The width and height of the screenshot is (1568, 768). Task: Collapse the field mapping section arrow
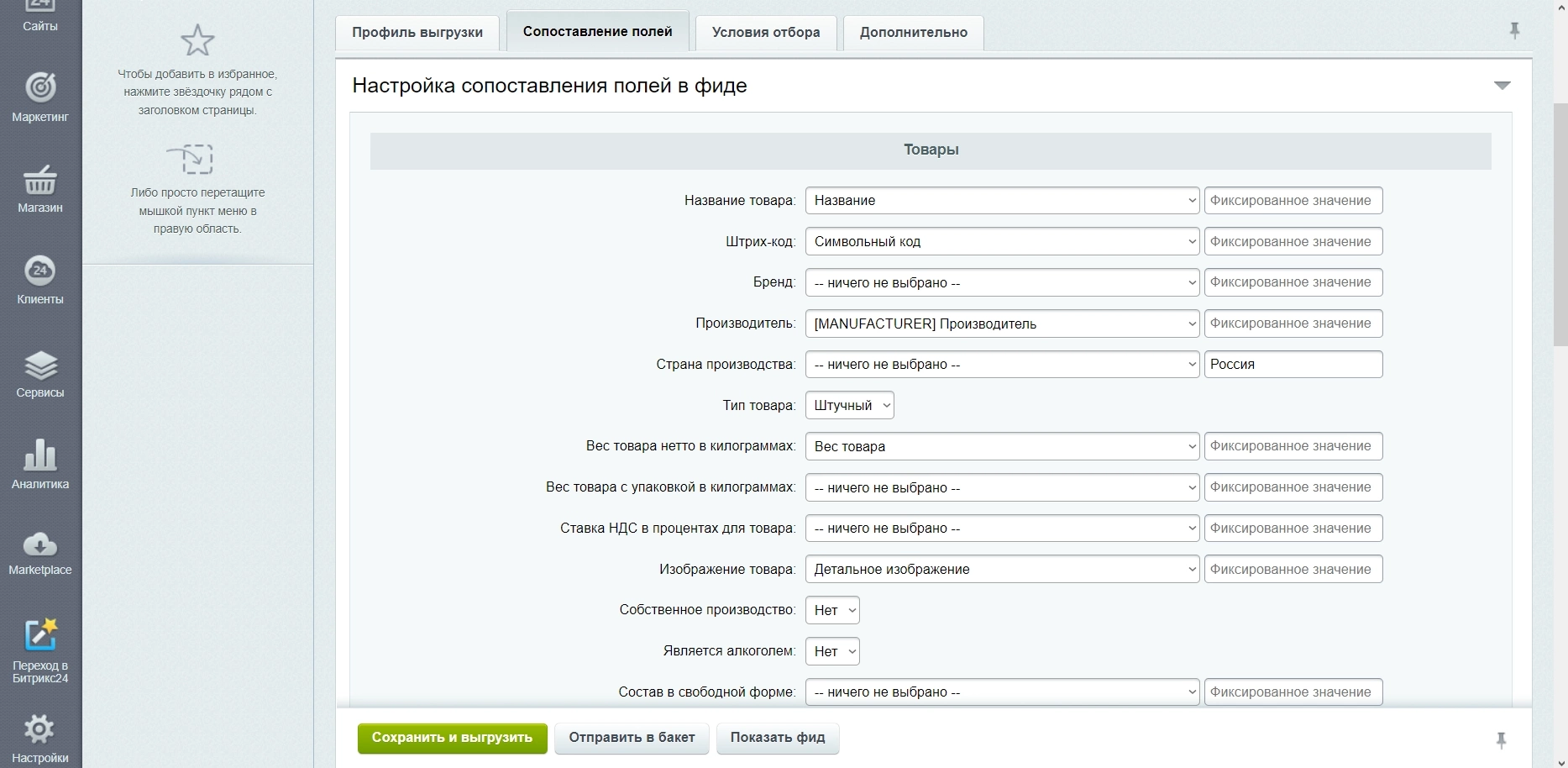[x=1502, y=86]
